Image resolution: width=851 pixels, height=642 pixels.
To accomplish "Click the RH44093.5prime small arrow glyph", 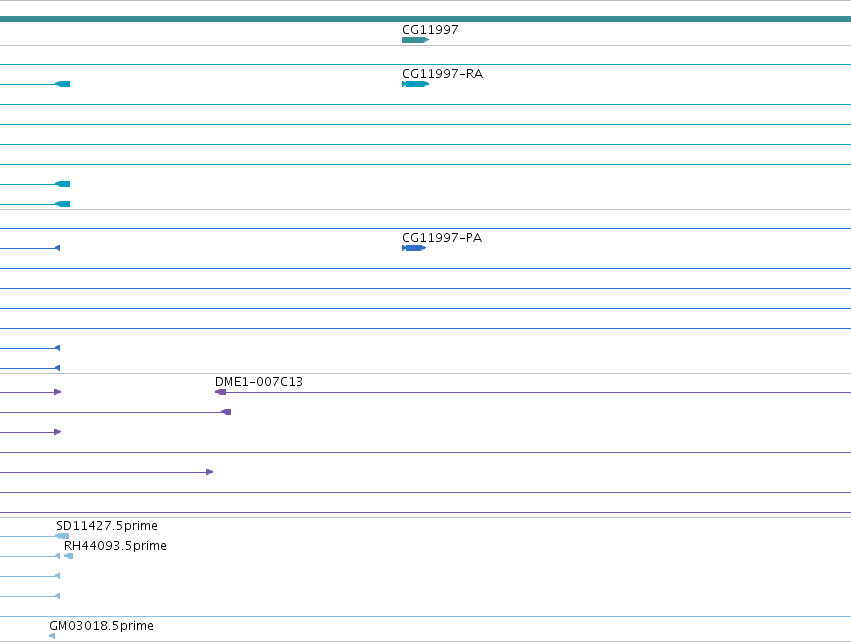I will point(68,556).
